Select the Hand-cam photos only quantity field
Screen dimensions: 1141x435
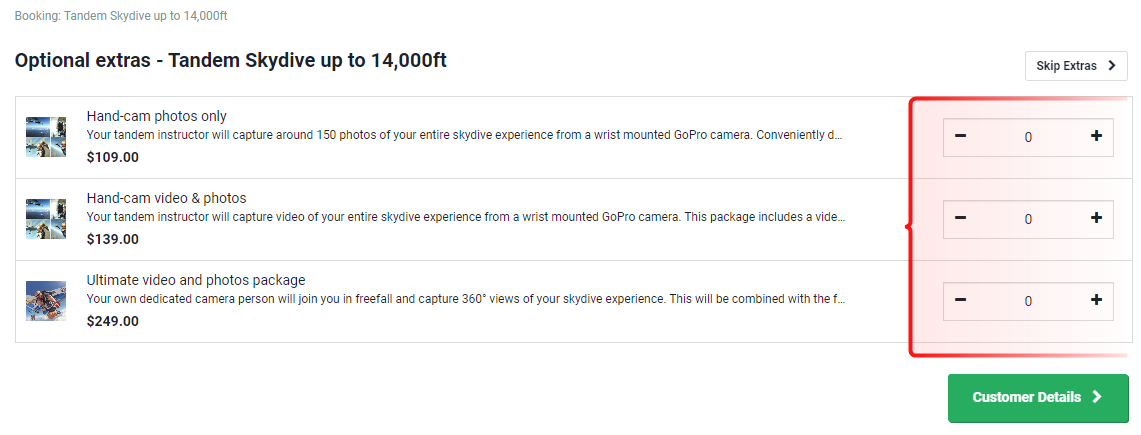(x=1028, y=137)
